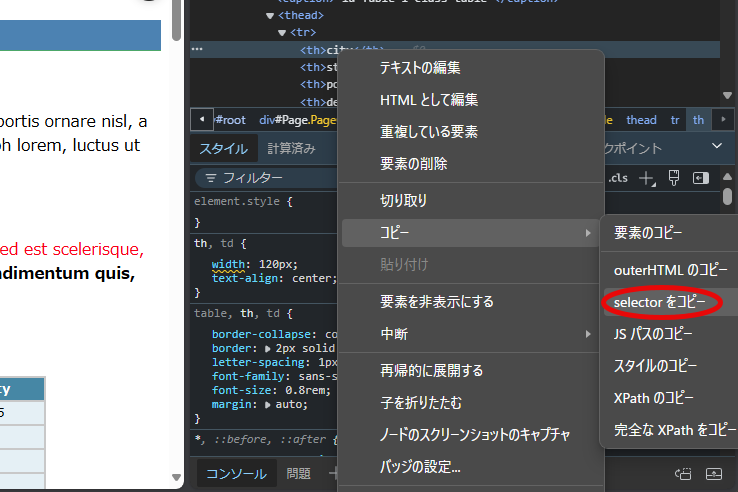Open the コンソール drawer tab

(x=236, y=474)
